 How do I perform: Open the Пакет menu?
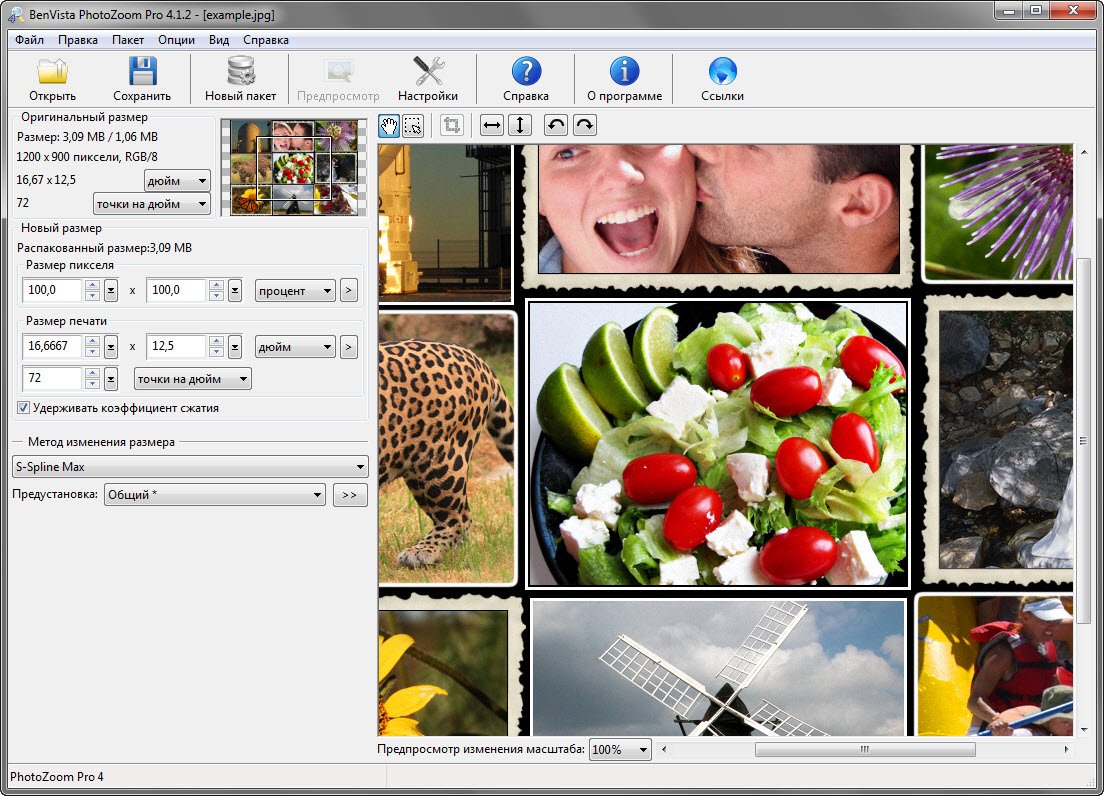128,40
